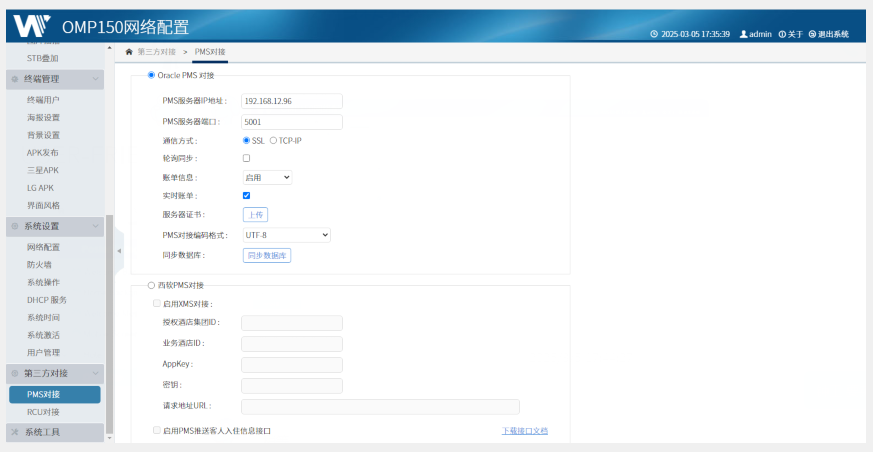
Task: Click the 请求地址URL field
Action: click(x=380, y=407)
